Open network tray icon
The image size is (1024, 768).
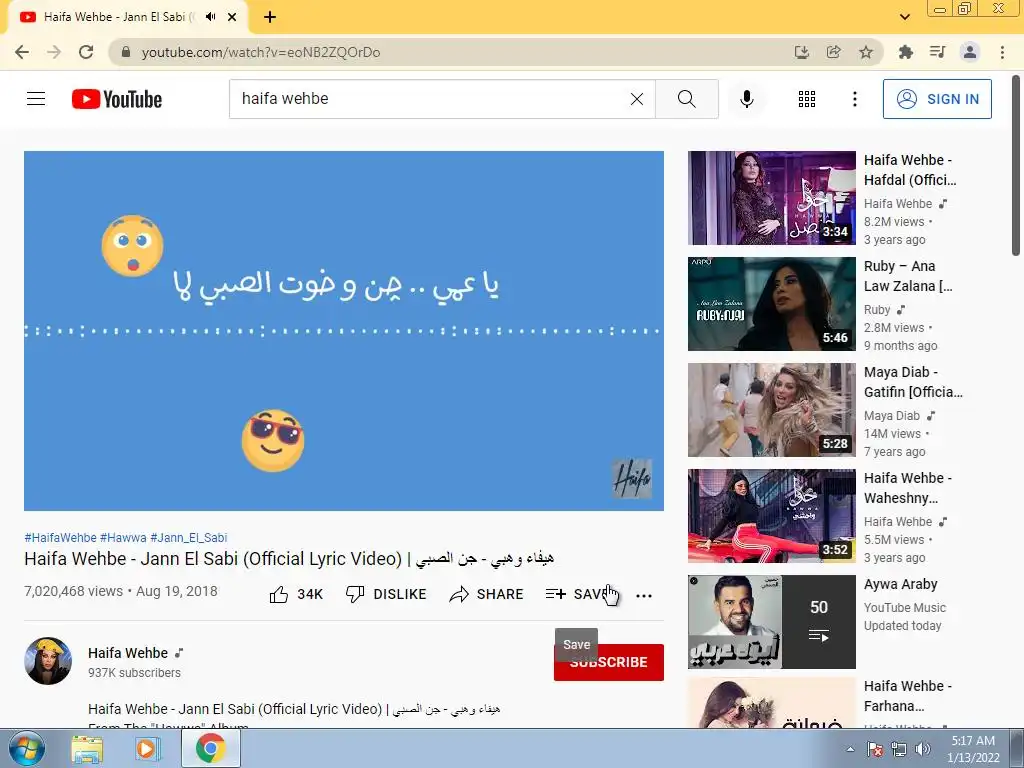tap(899, 749)
